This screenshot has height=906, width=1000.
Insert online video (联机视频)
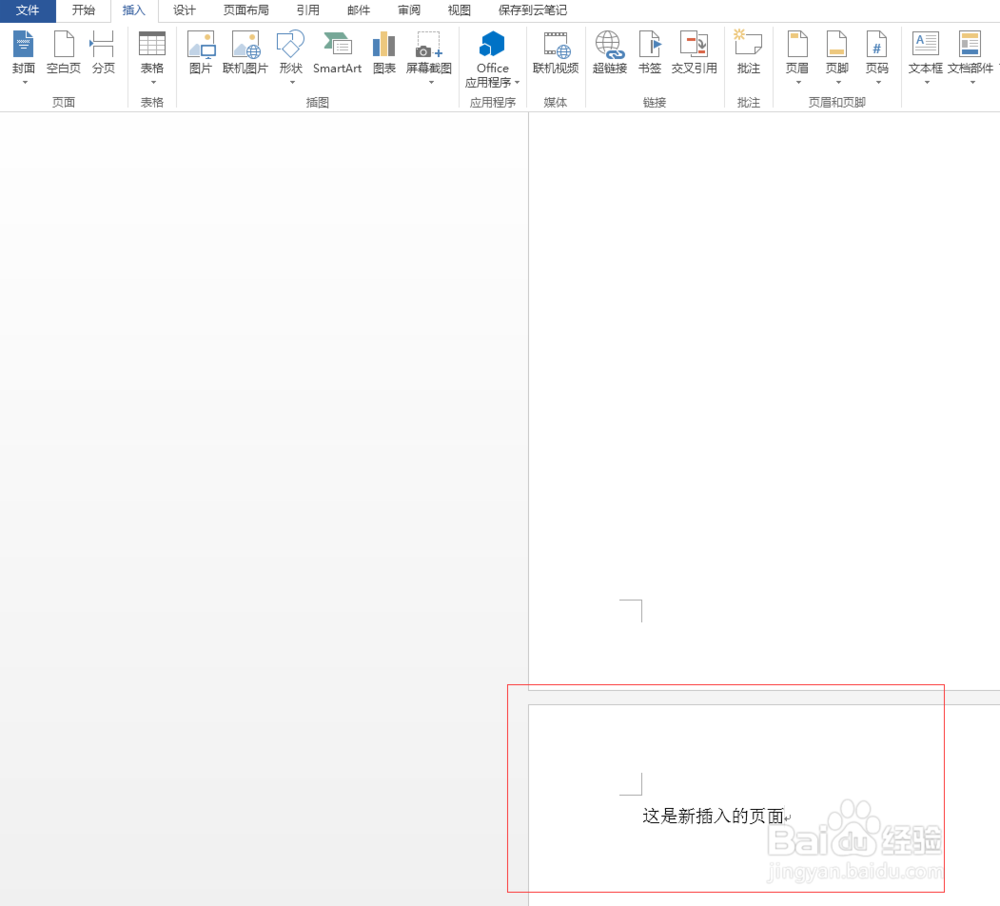click(x=555, y=53)
